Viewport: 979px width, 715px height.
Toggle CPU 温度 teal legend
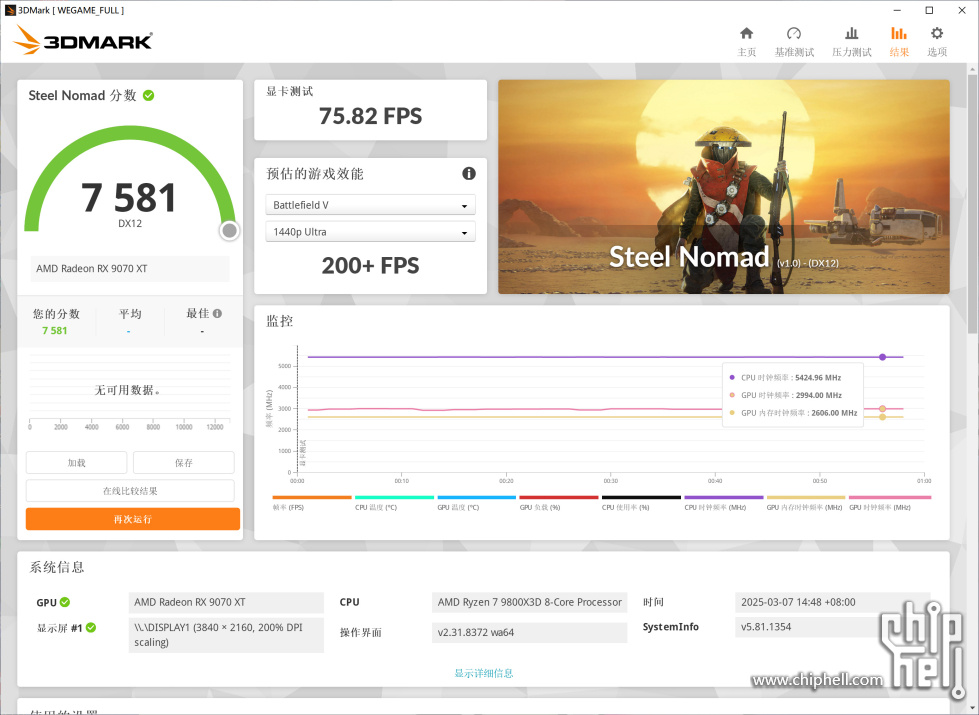pos(394,503)
